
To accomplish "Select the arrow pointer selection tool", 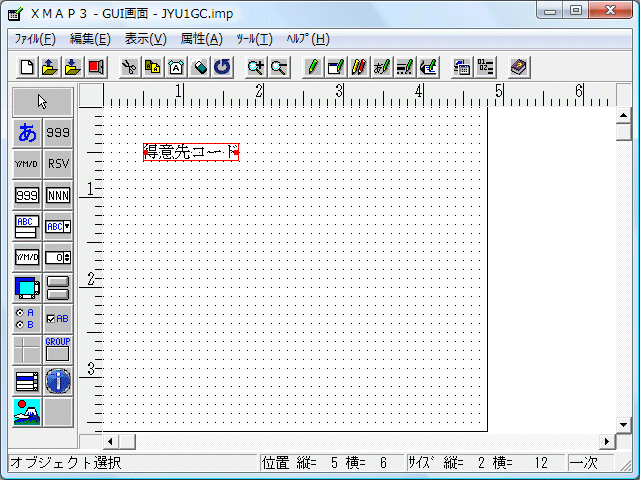I will pos(42,102).
